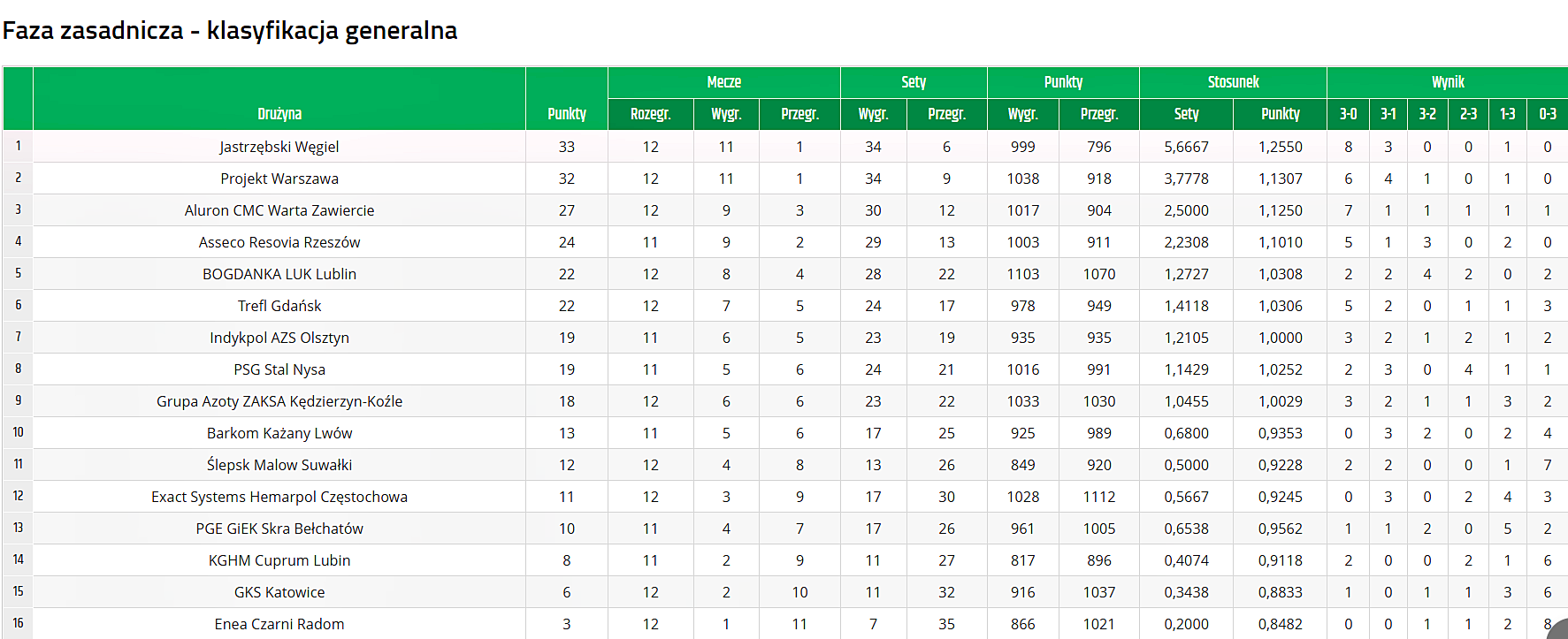Open BOGDANKA LUK Lublin team entry
The width and height of the screenshot is (1568, 639).
[279, 274]
